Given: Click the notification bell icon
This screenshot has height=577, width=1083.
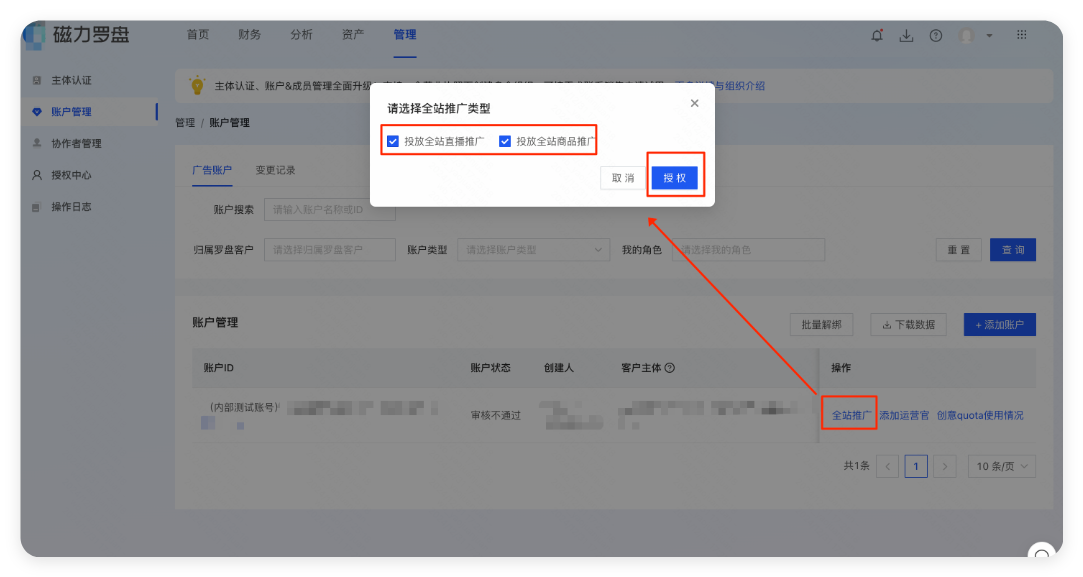Looking at the screenshot, I should (877, 35).
